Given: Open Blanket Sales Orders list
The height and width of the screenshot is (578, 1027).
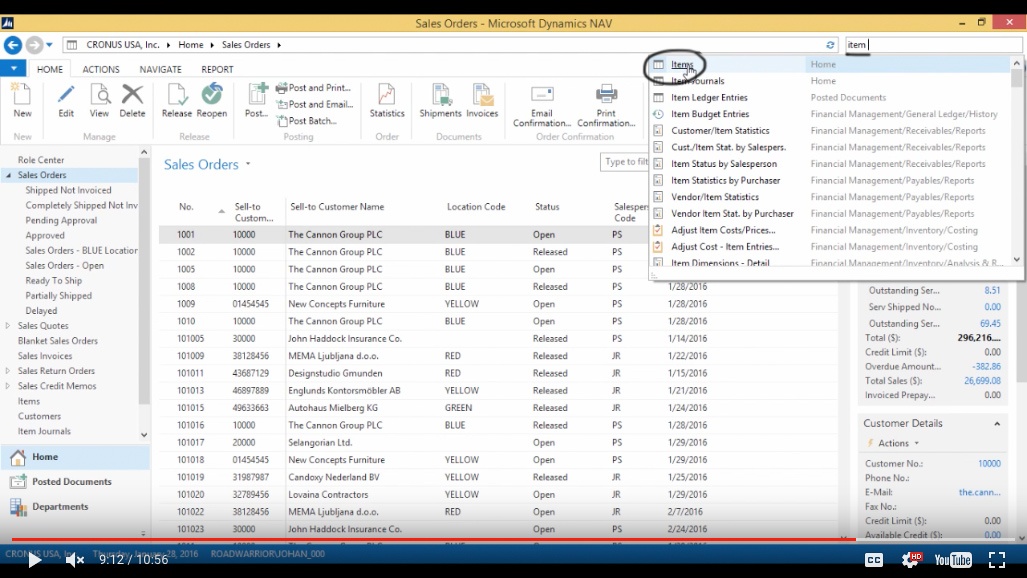Looking at the screenshot, I should (58, 341).
